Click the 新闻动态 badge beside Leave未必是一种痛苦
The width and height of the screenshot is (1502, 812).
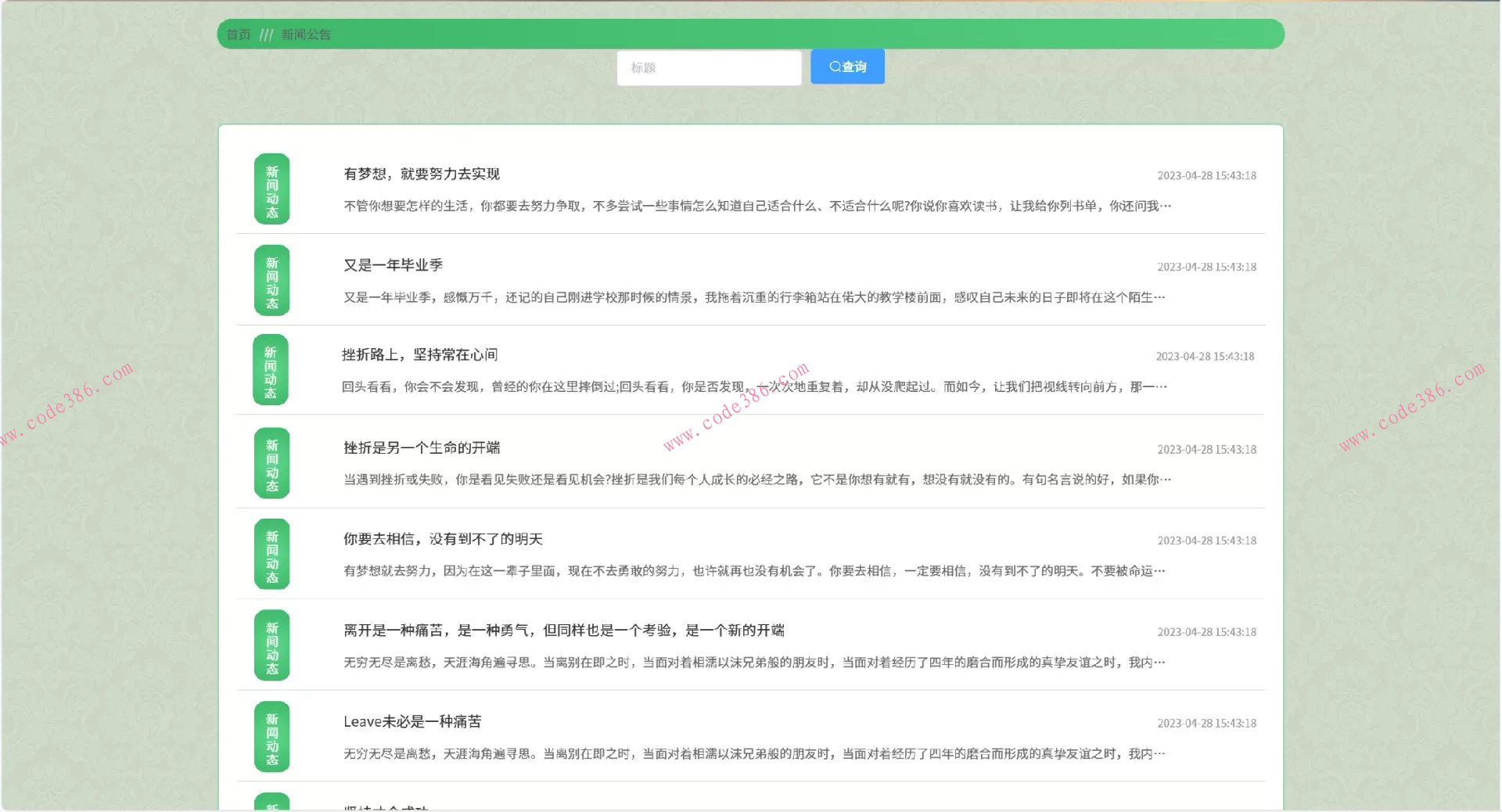272,737
